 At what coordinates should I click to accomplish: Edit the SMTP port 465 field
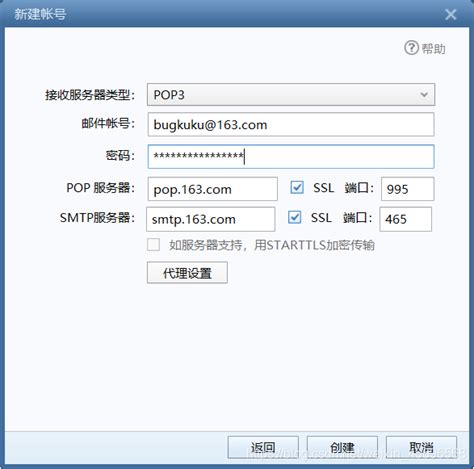click(405, 219)
